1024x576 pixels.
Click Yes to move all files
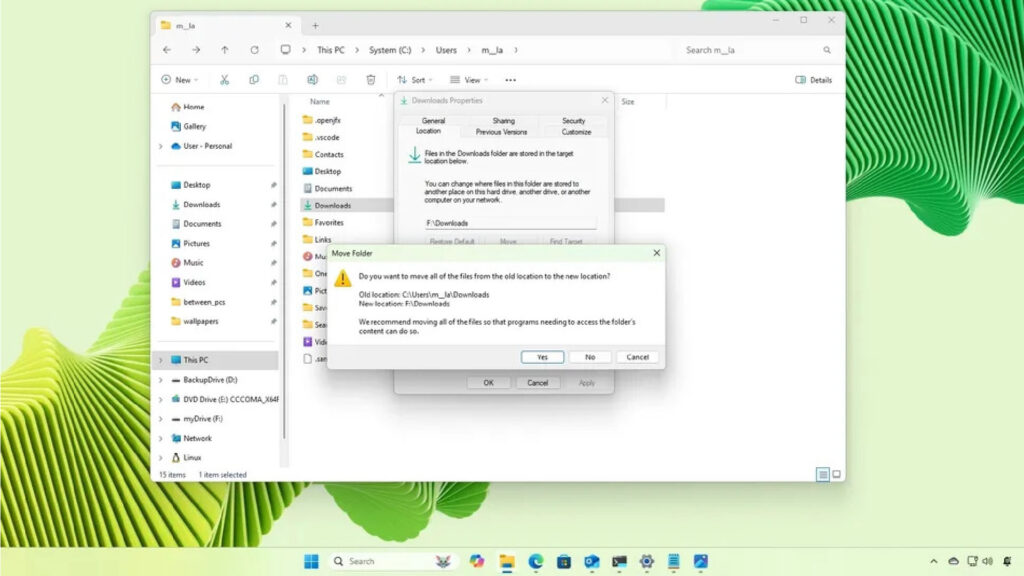click(x=542, y=357)
